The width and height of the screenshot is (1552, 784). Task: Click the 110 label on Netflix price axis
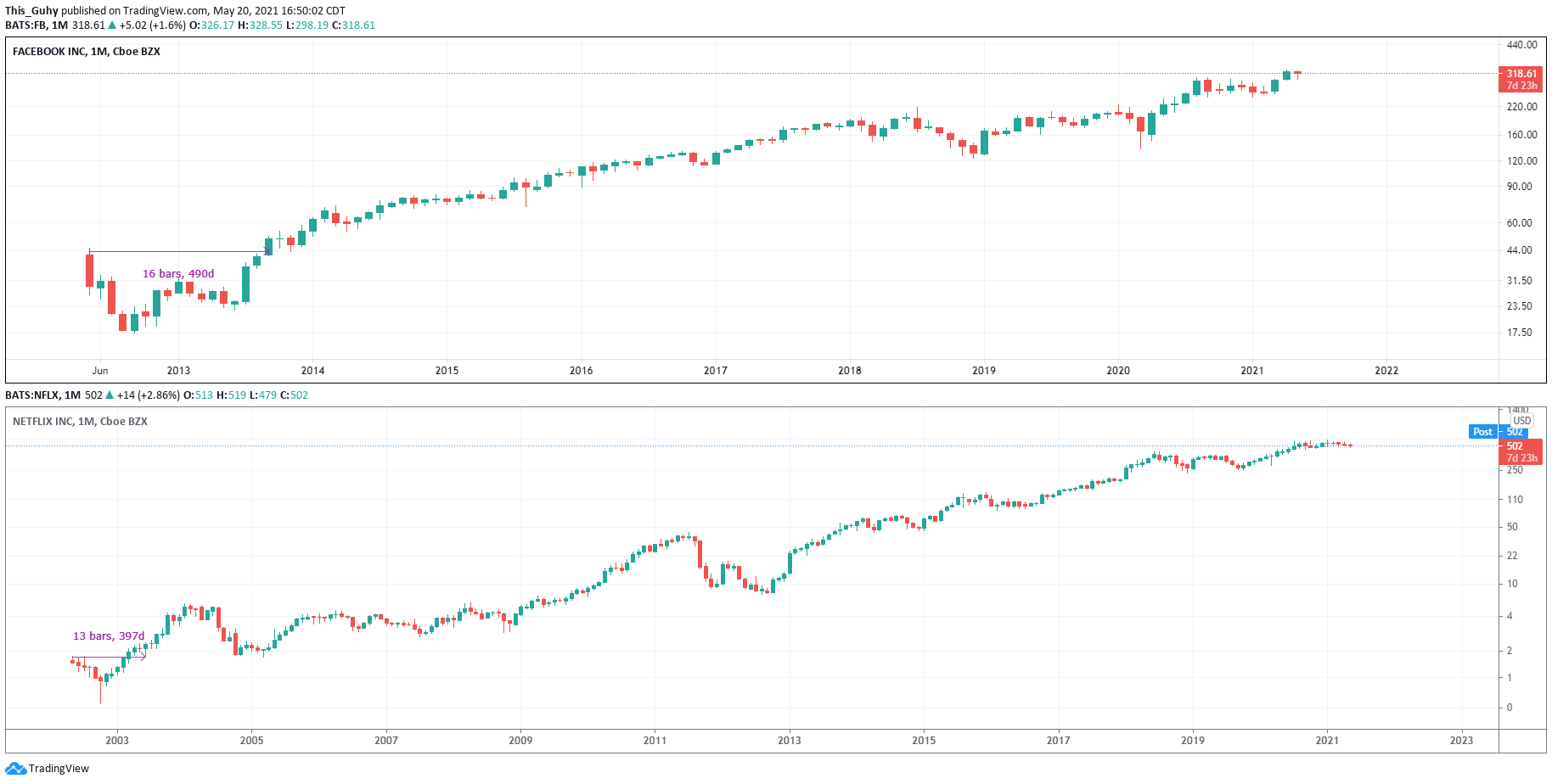[x=1515, y=500]
